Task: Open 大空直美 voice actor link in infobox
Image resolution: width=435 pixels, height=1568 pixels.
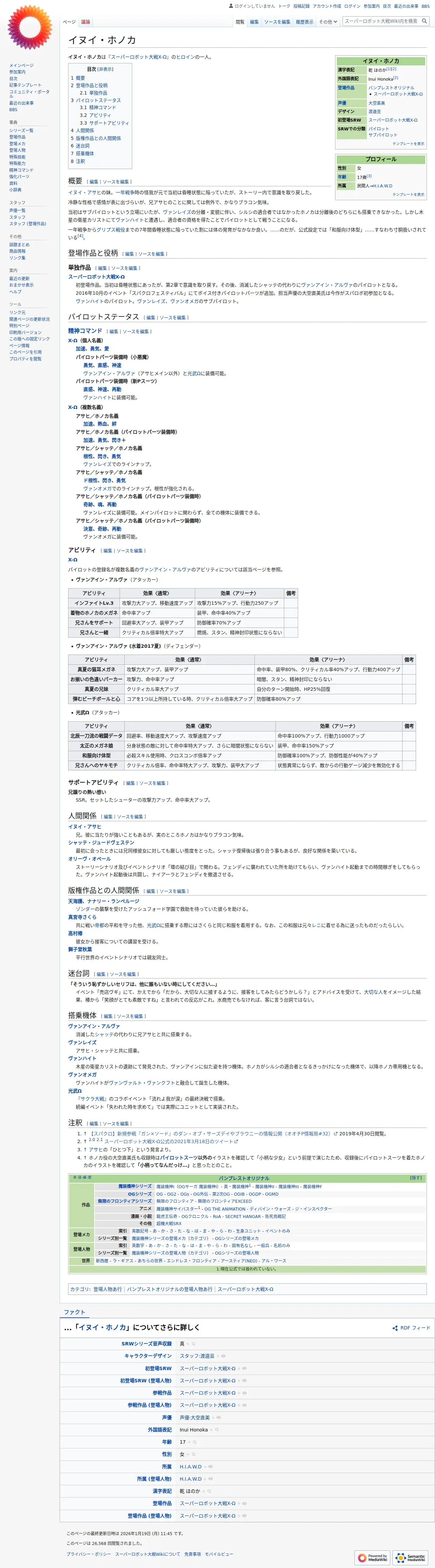Action: [x=377, y=103]
